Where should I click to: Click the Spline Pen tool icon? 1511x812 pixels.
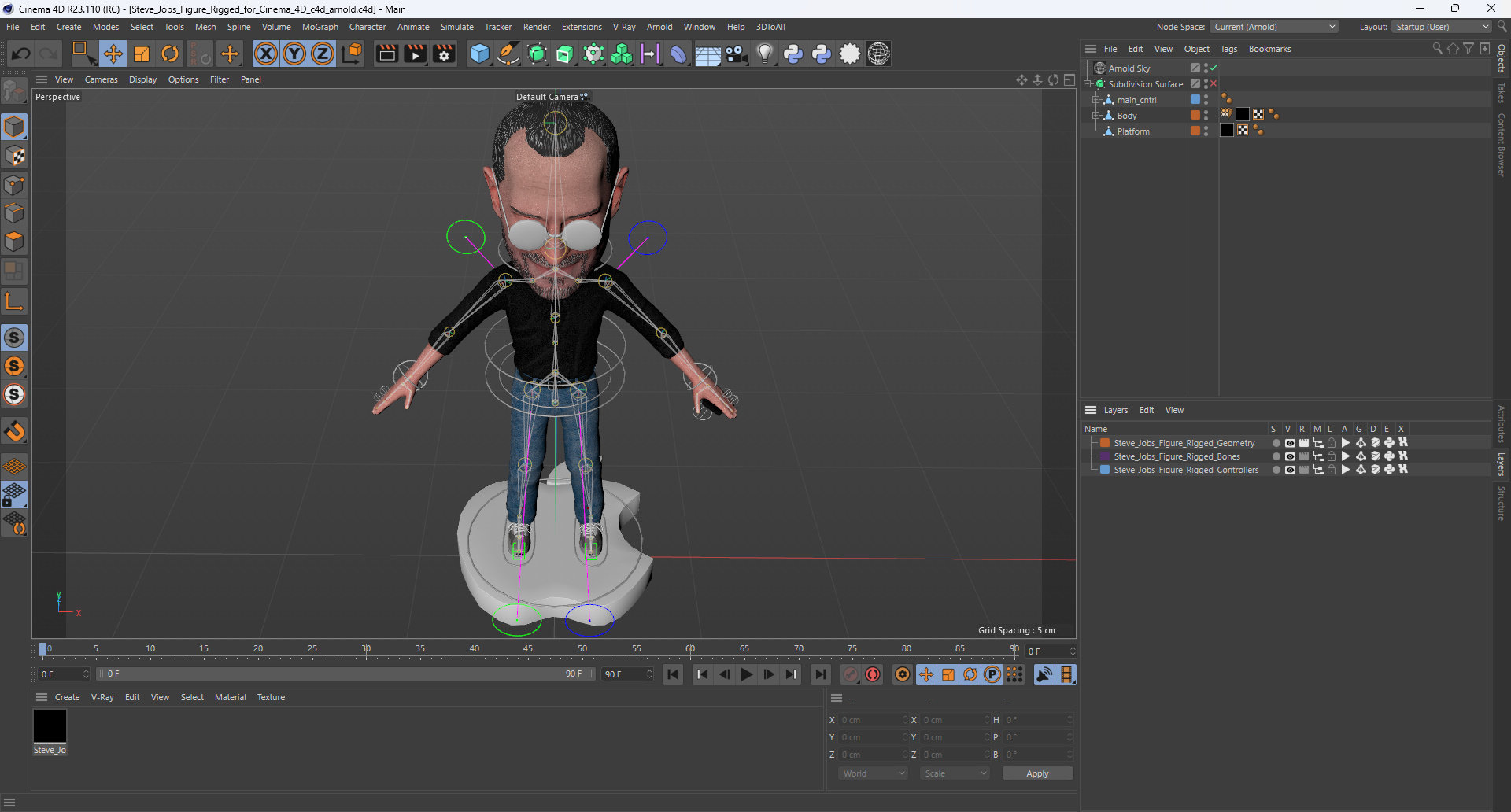(508, 54)
